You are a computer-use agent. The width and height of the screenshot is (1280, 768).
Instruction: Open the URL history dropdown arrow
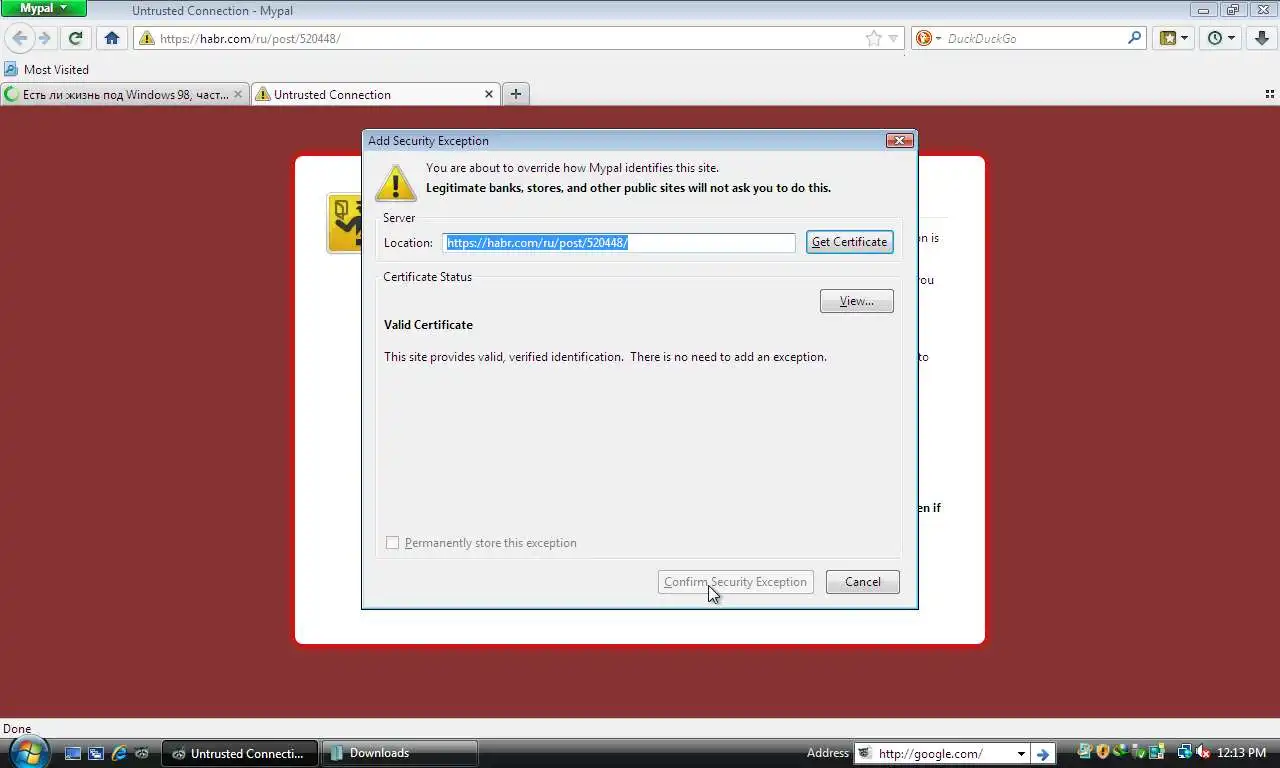894,38
